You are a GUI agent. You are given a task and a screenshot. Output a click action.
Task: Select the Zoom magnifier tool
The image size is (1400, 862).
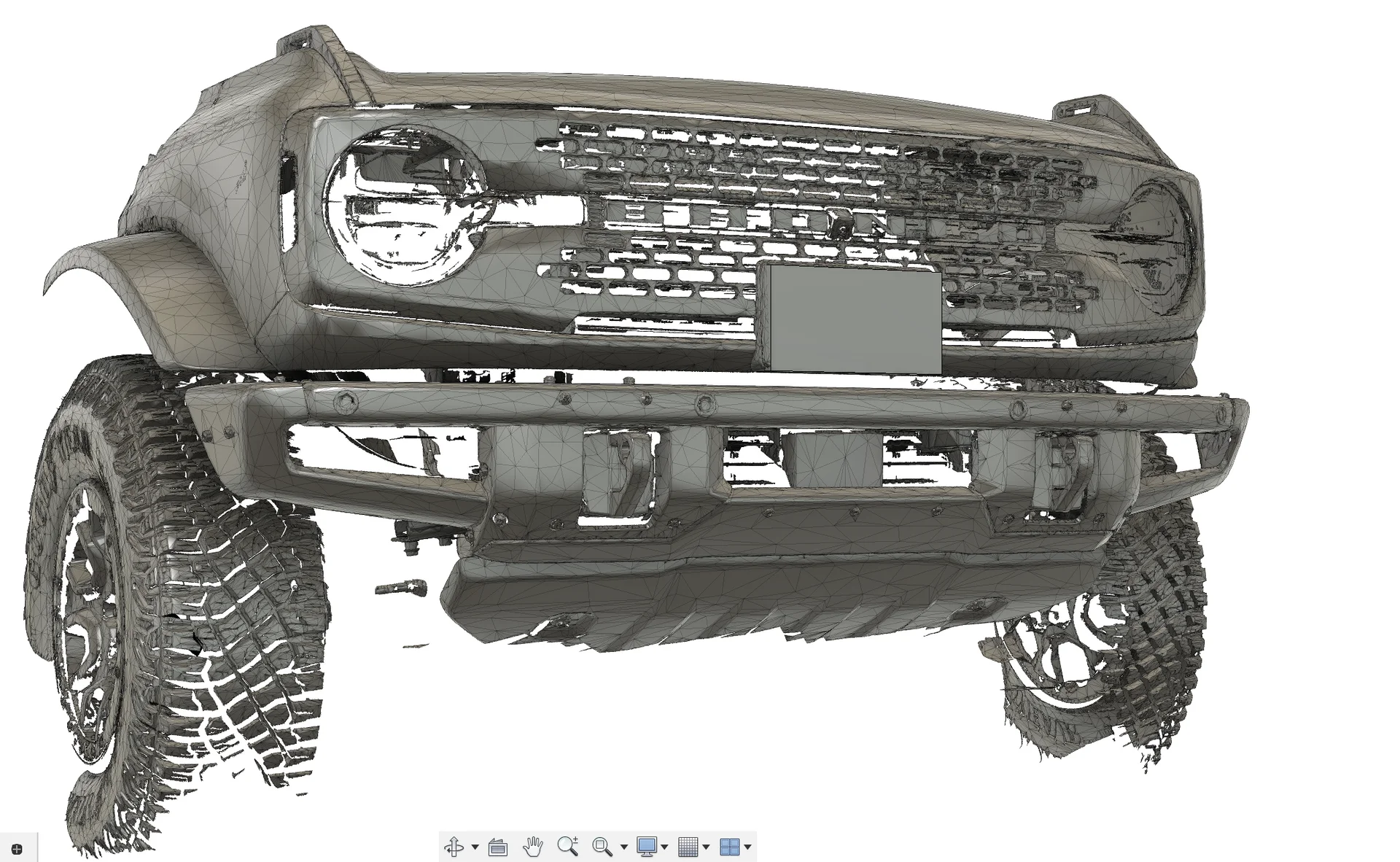[x=567, y=846]
